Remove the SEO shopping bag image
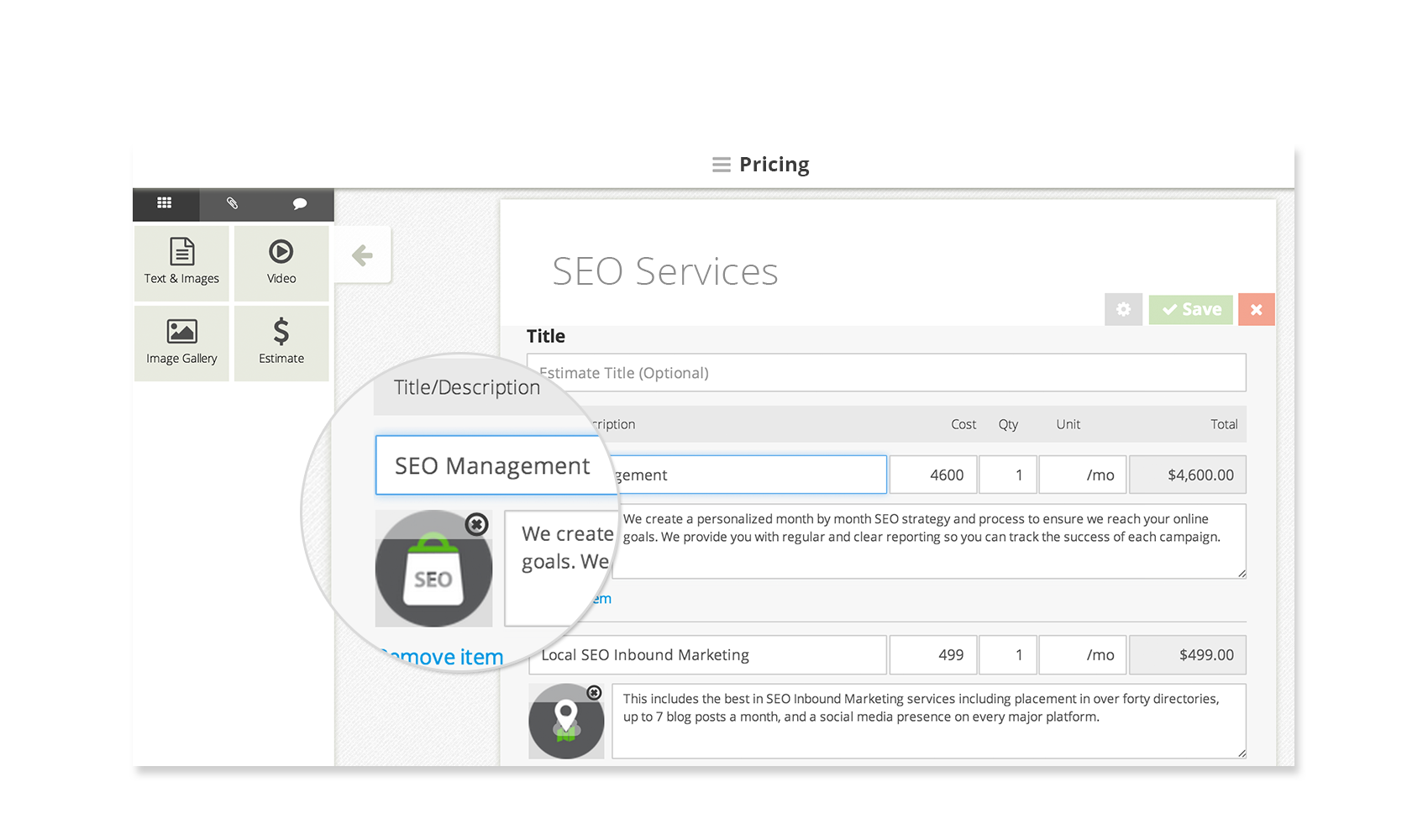 point(476,524)
